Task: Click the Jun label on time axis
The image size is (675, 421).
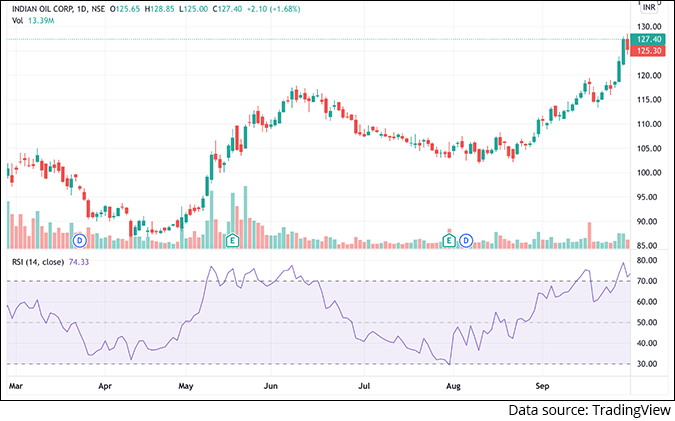Action: pos(270,386)
